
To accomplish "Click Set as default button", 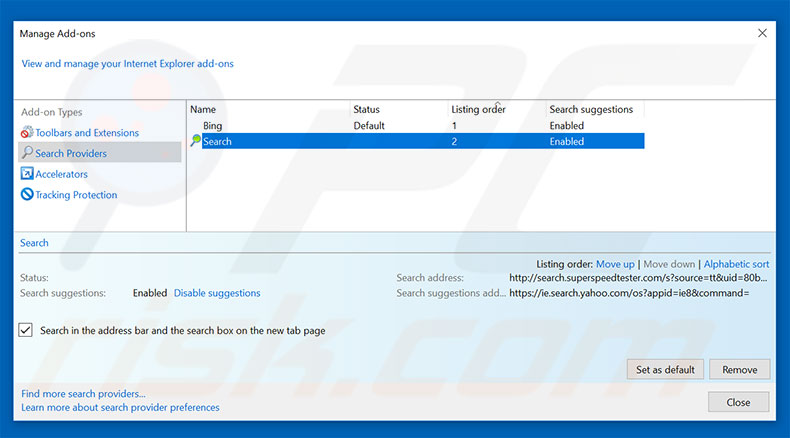I will coord(665,369).
